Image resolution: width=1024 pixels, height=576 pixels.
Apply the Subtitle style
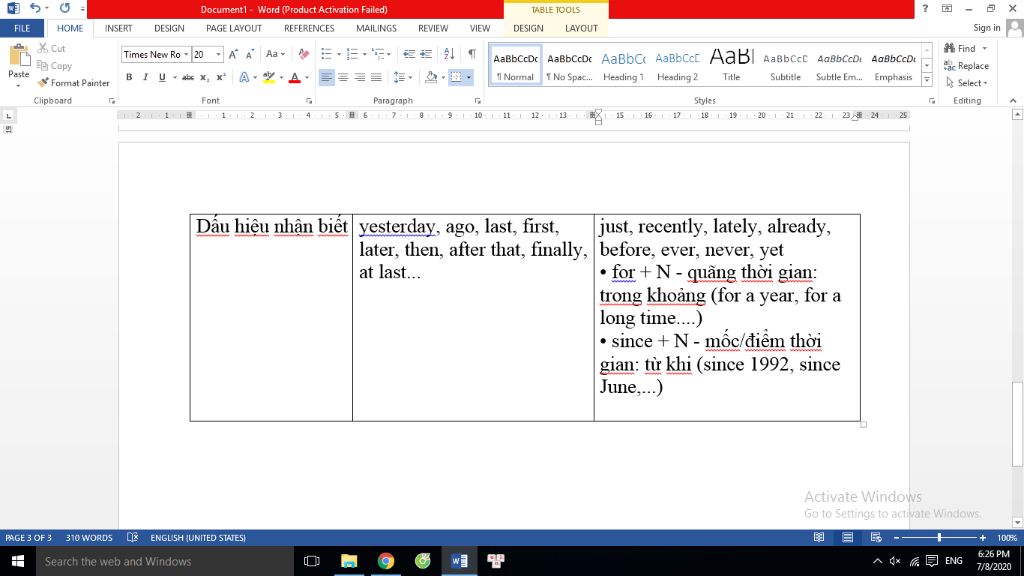click(x=785, y=65)
